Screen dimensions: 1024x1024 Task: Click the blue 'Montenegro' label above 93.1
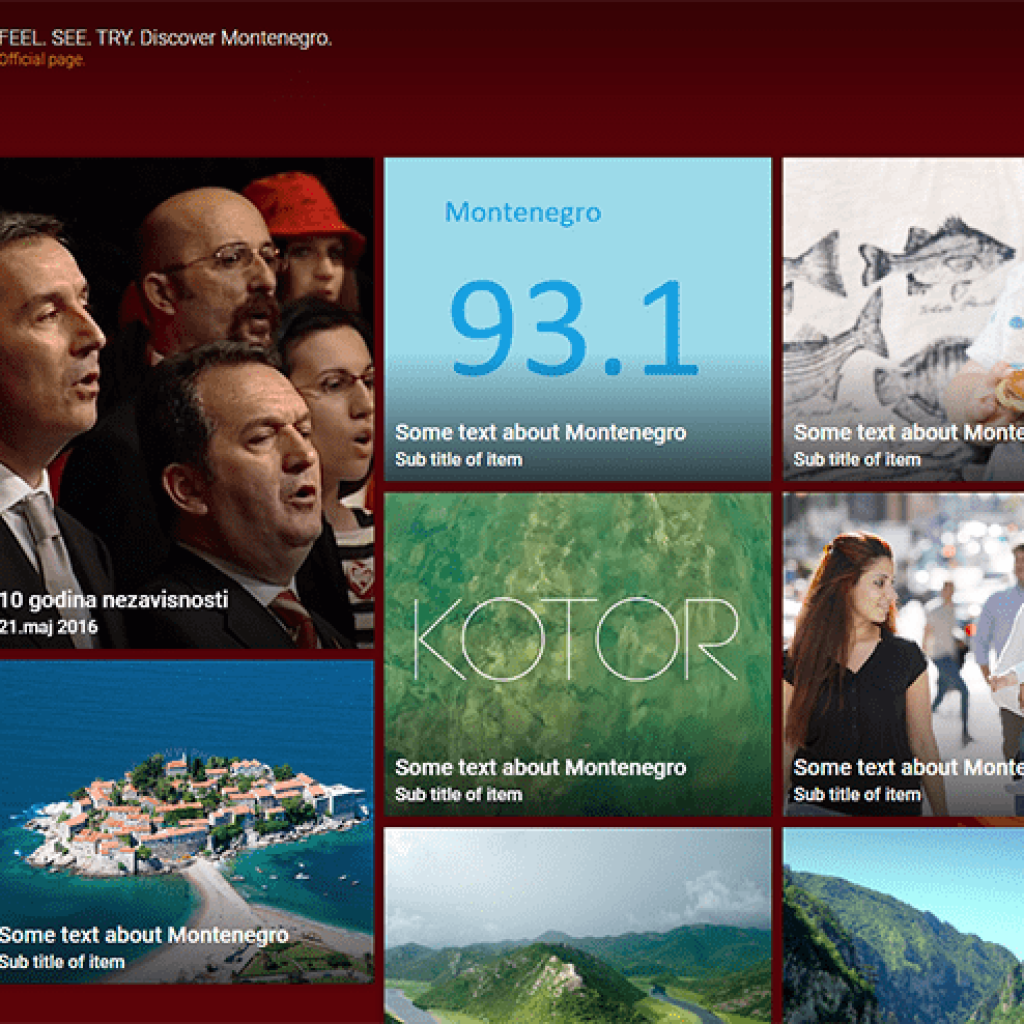tap(522, 213)
